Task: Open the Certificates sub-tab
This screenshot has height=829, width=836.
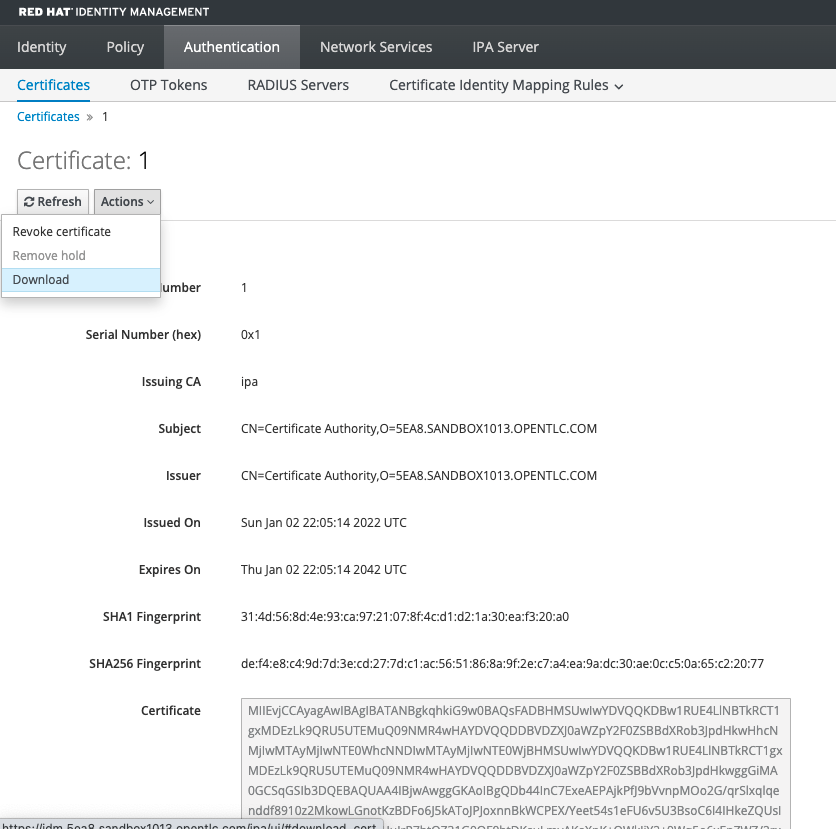Action: 53,85
